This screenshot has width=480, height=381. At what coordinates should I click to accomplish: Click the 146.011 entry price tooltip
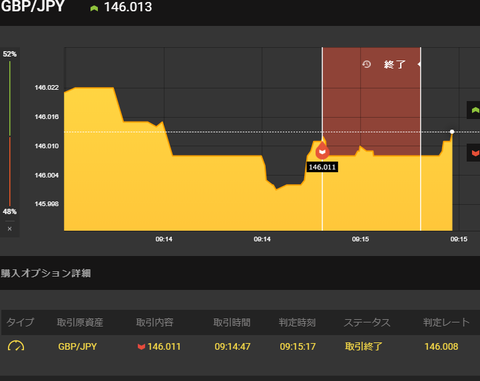pos(322,167)
